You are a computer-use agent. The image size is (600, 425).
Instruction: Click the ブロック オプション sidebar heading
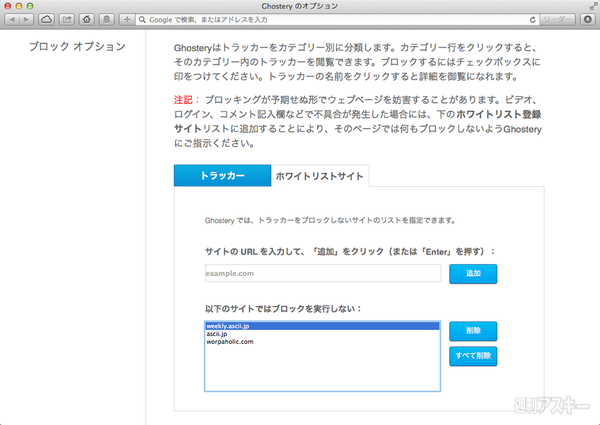pos(77,46)
